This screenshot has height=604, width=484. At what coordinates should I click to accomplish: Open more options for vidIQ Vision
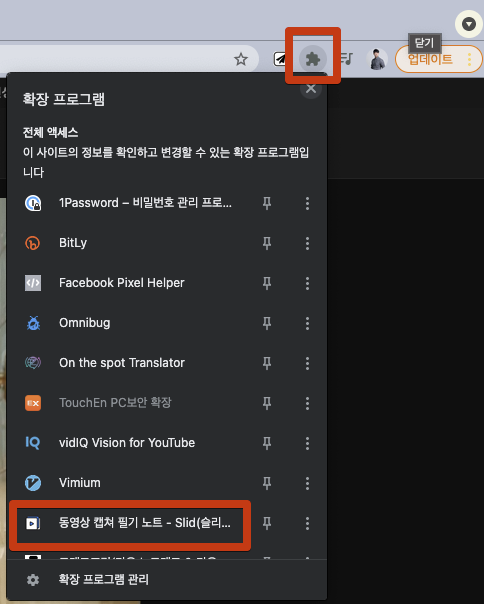(307, 443)
